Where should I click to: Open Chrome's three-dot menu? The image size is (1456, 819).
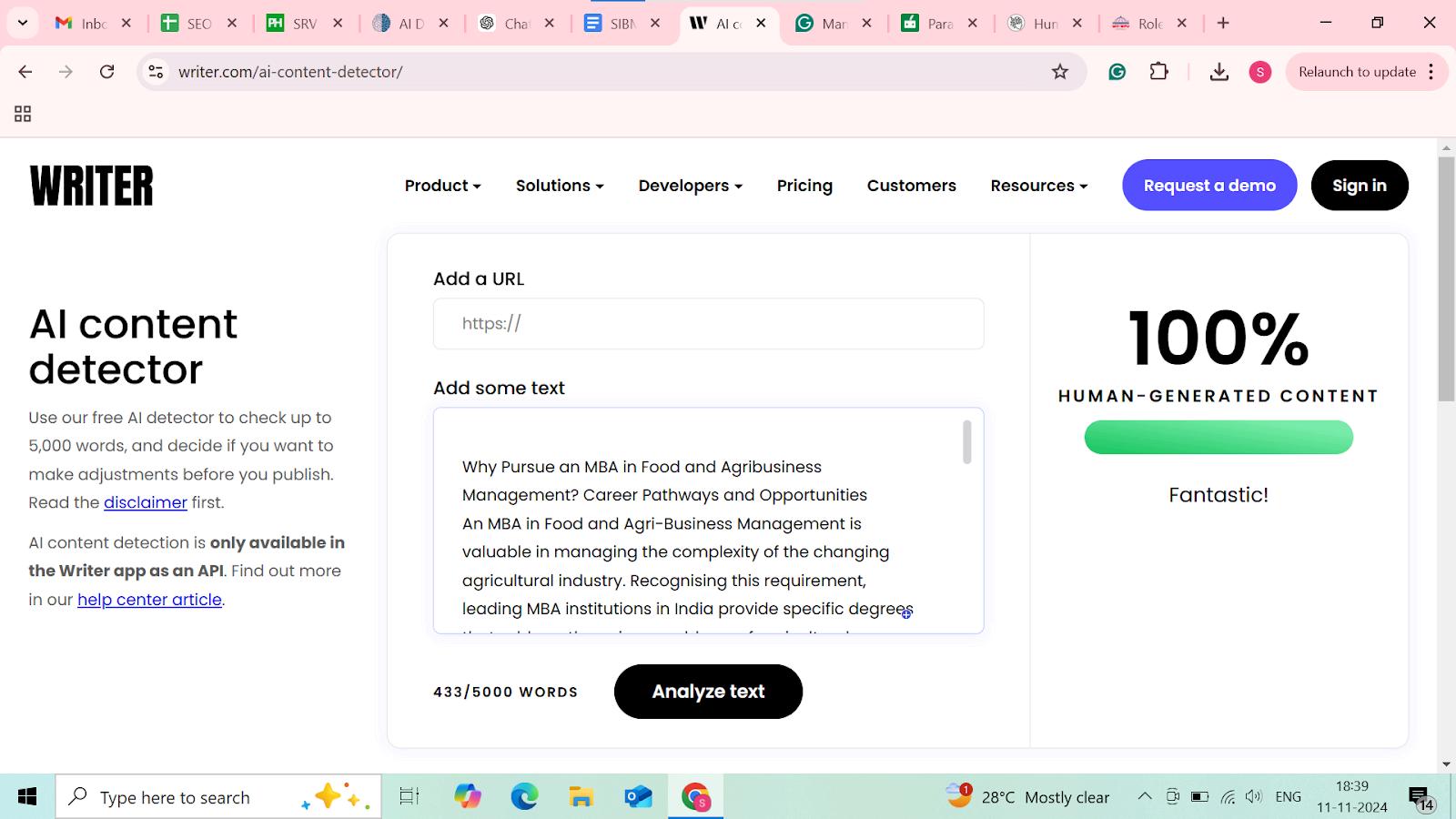tap(1431, 72)
